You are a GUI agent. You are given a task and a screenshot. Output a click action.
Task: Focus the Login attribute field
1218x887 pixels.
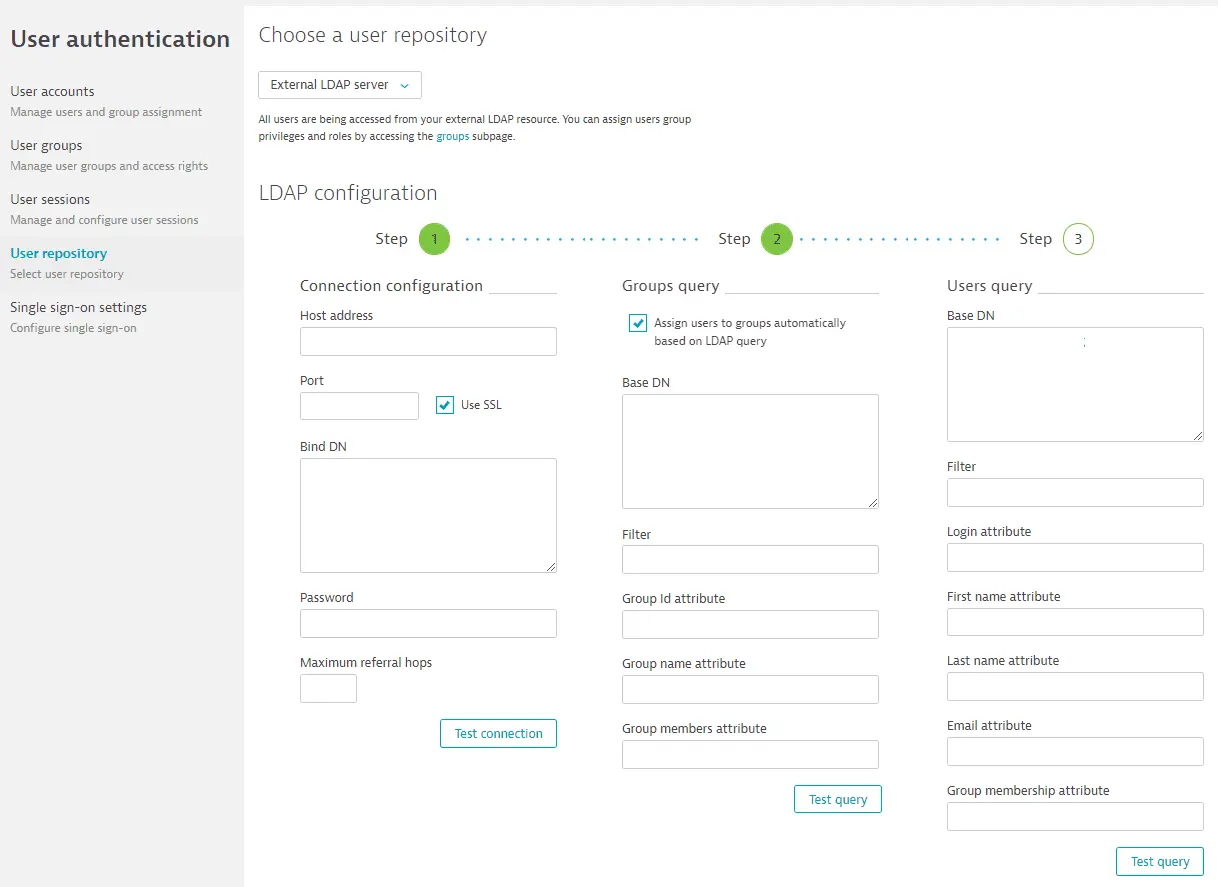1075,557
